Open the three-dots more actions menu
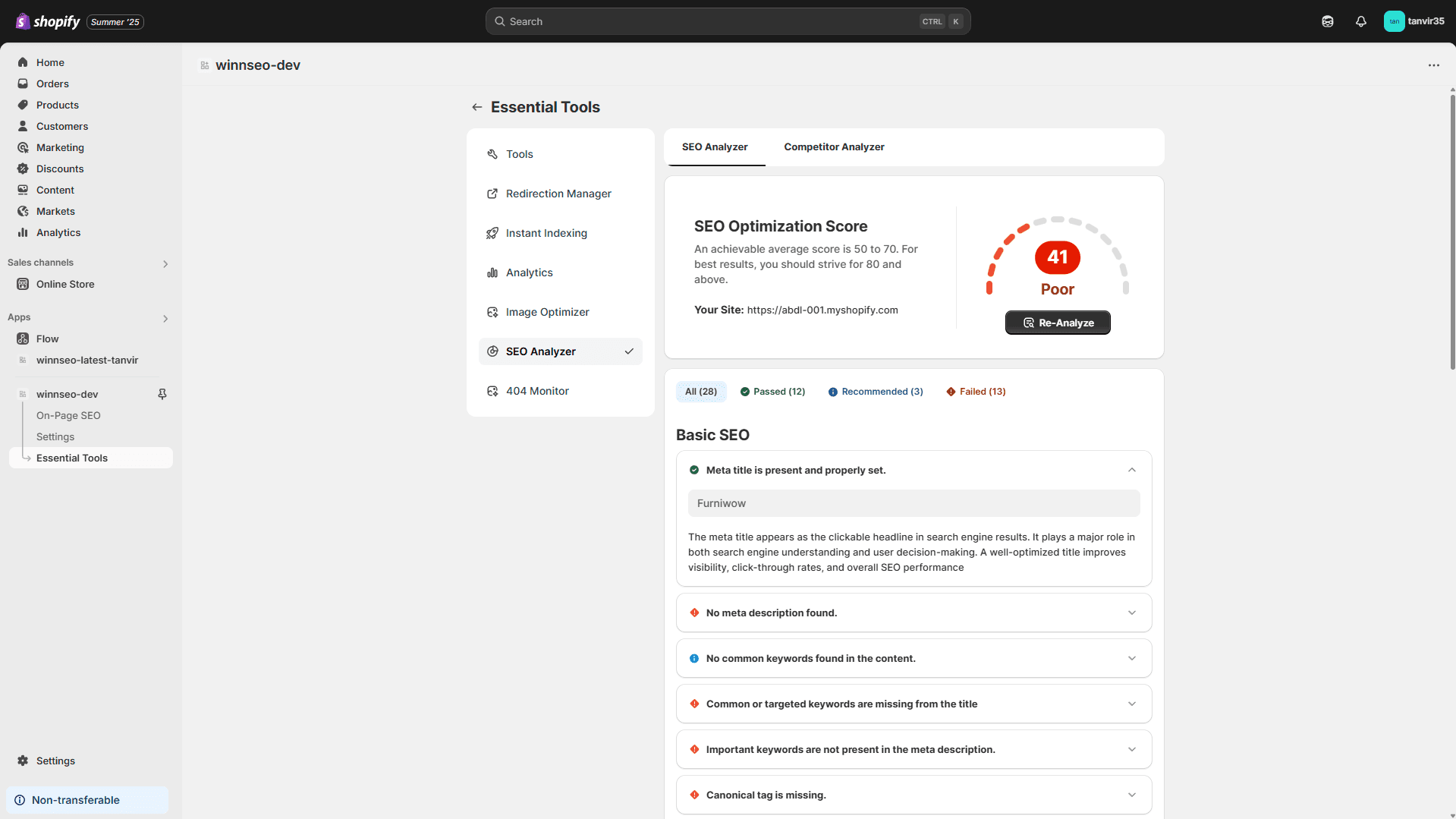The image size is (1456, 819). point(1433,65)
